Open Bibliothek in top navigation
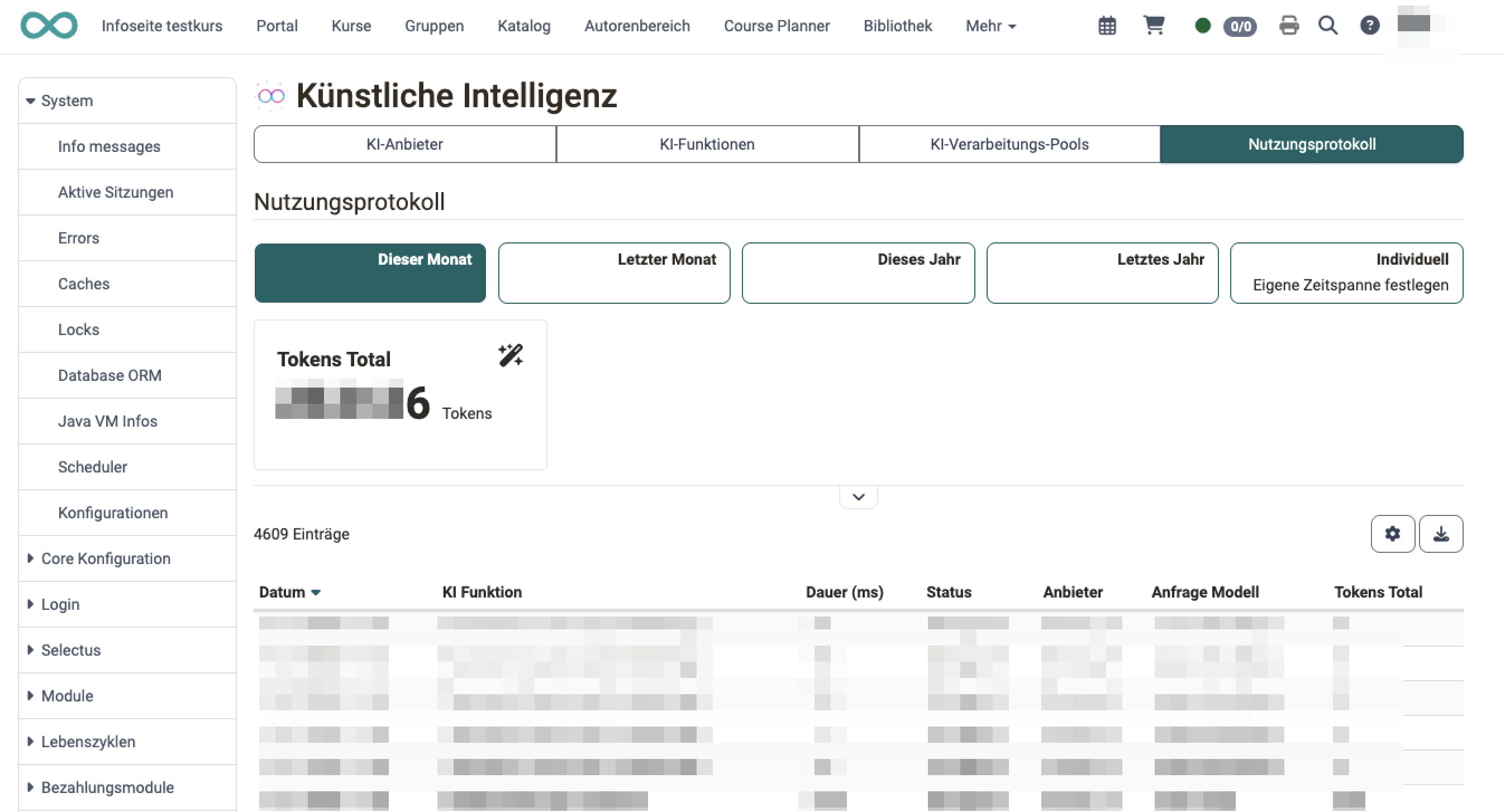The width and height of the screenshot is (1505, 812). 897,26
